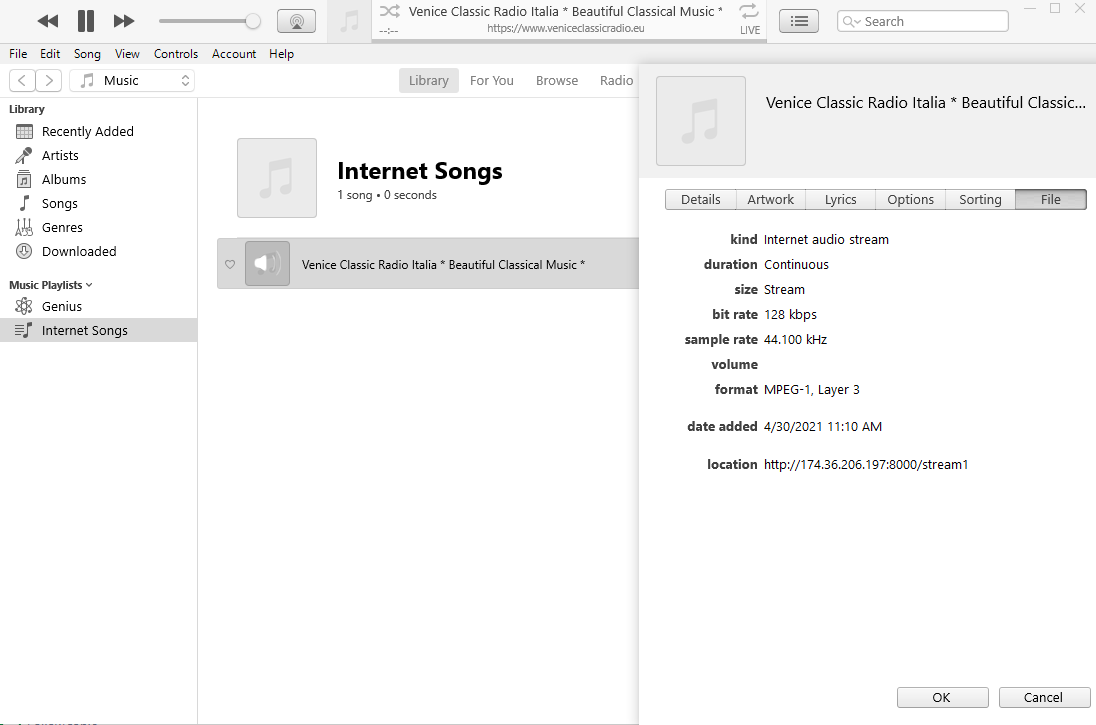Switch to the Lyrics tab

point(840,199)
